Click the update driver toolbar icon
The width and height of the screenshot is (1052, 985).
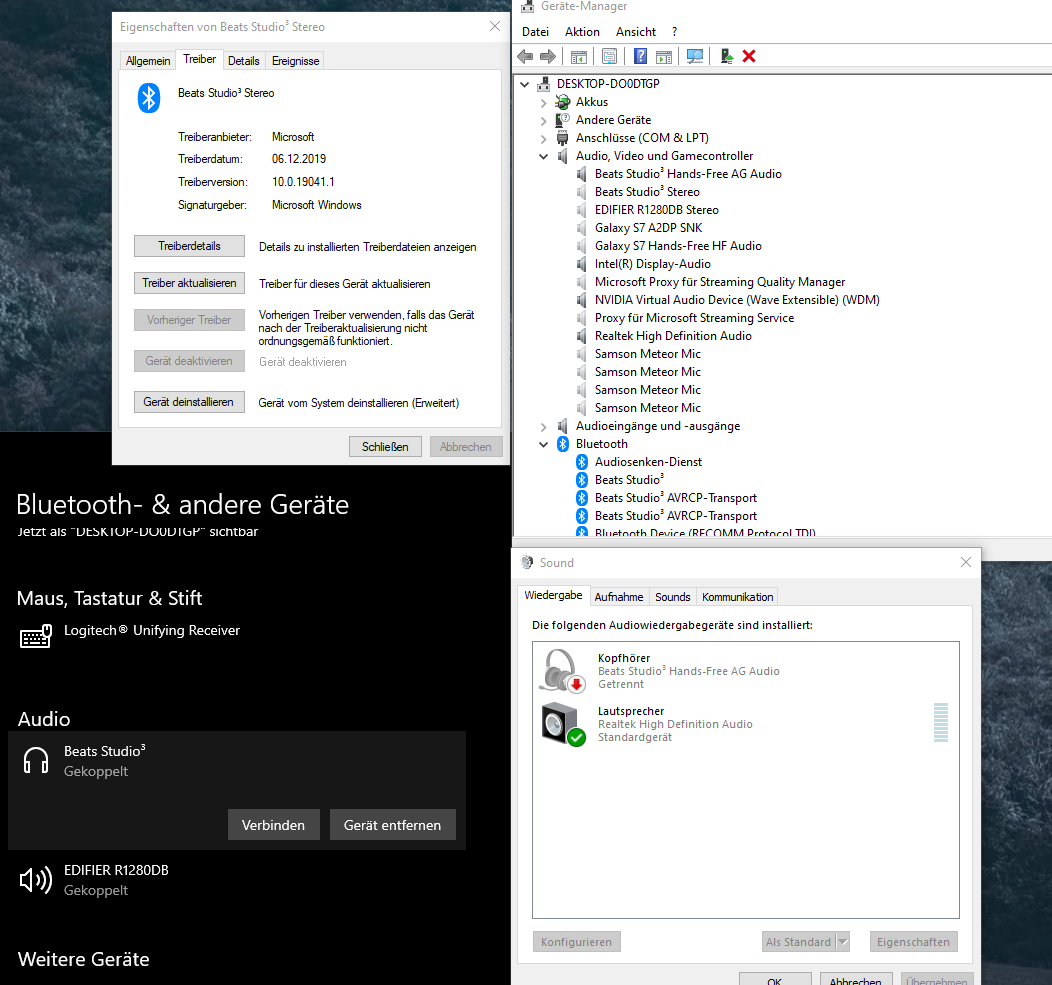tap(727, 56)
